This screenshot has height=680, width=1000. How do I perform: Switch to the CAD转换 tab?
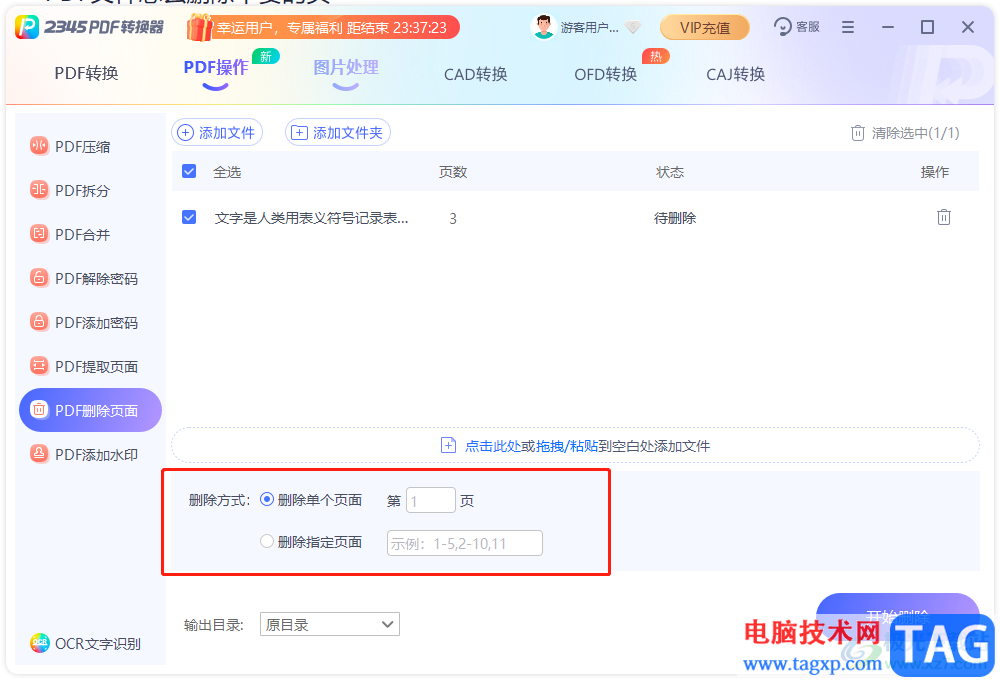476,75
